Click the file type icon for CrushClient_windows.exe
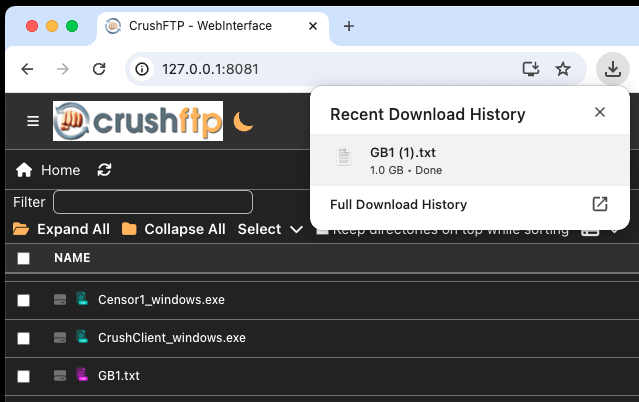This screenshot has height=402, width=639. (x=82, y=337)
